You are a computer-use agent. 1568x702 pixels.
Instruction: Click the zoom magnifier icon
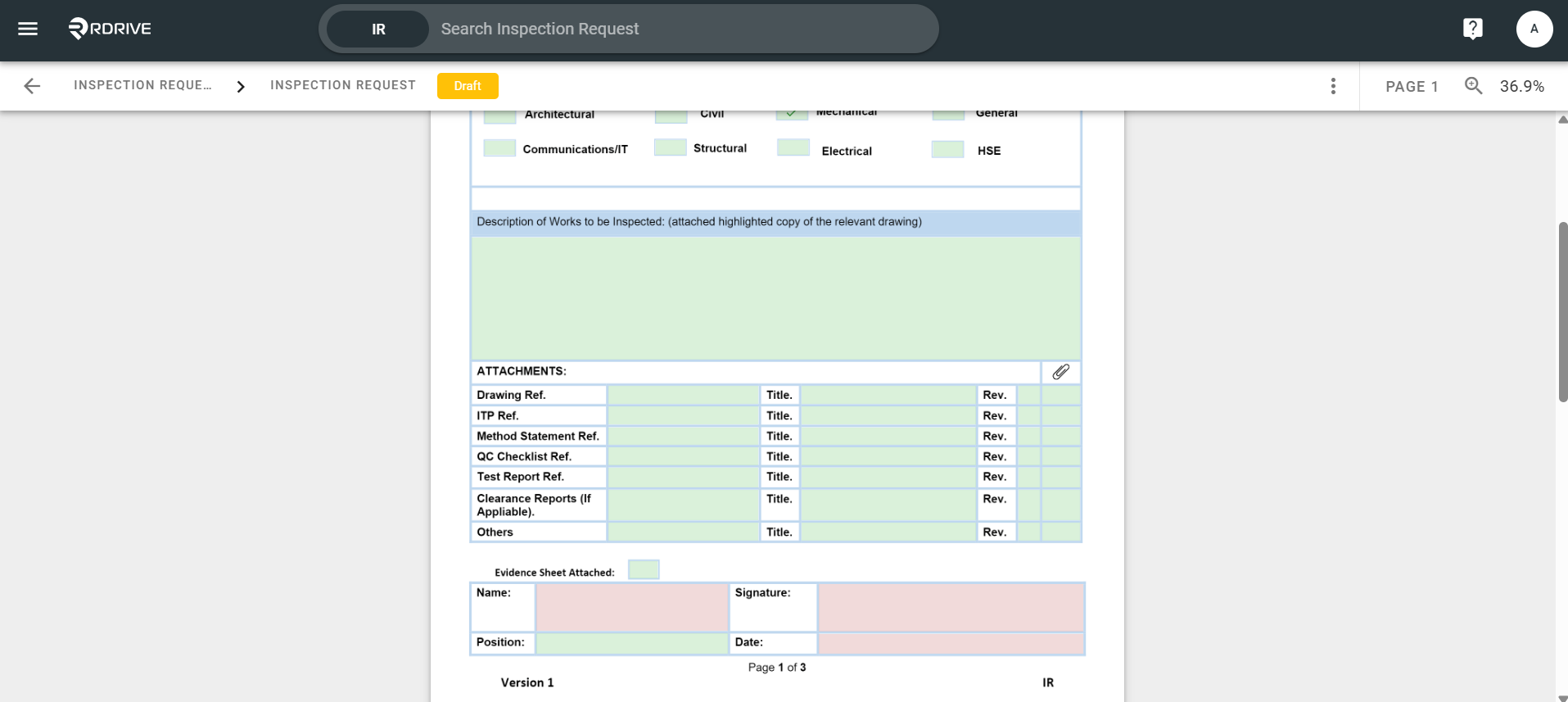point(1473,86)
